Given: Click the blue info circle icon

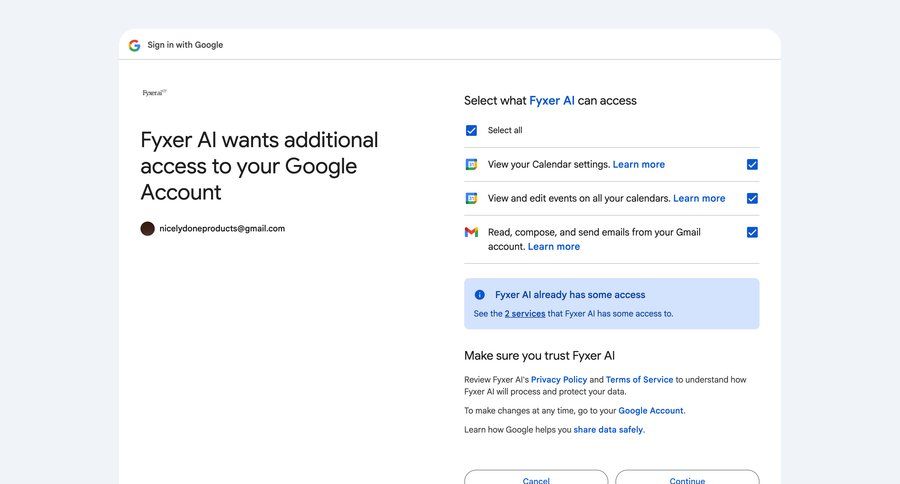Looking at the screenshot, I should 480,295.
